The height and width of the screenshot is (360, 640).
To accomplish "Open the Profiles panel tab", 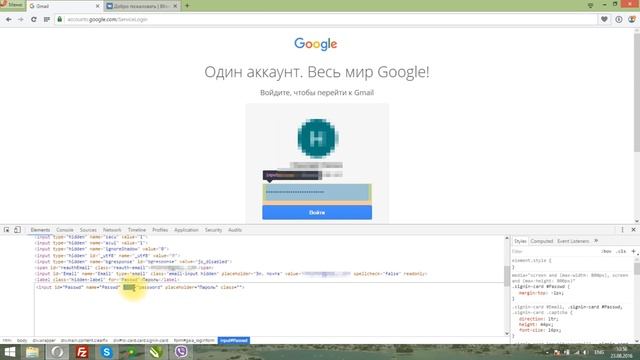I will click(160, 230).
